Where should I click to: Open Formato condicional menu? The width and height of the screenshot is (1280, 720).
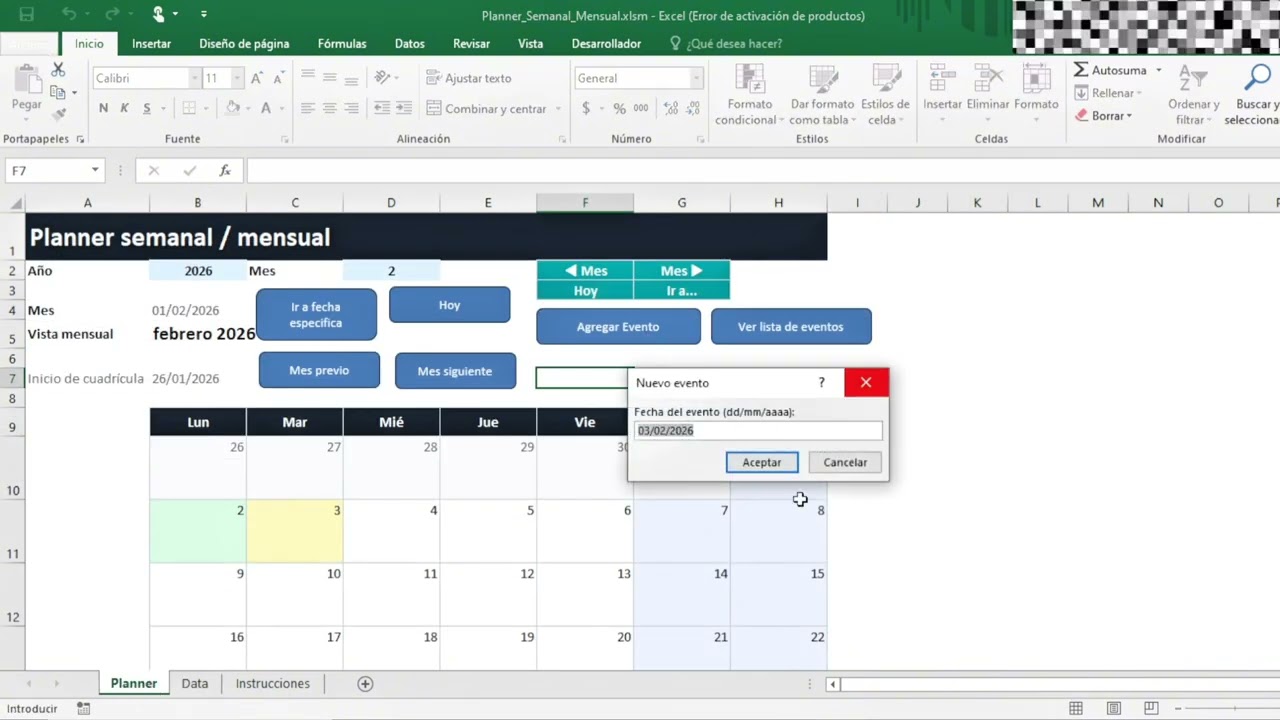(x=750, y=94)
